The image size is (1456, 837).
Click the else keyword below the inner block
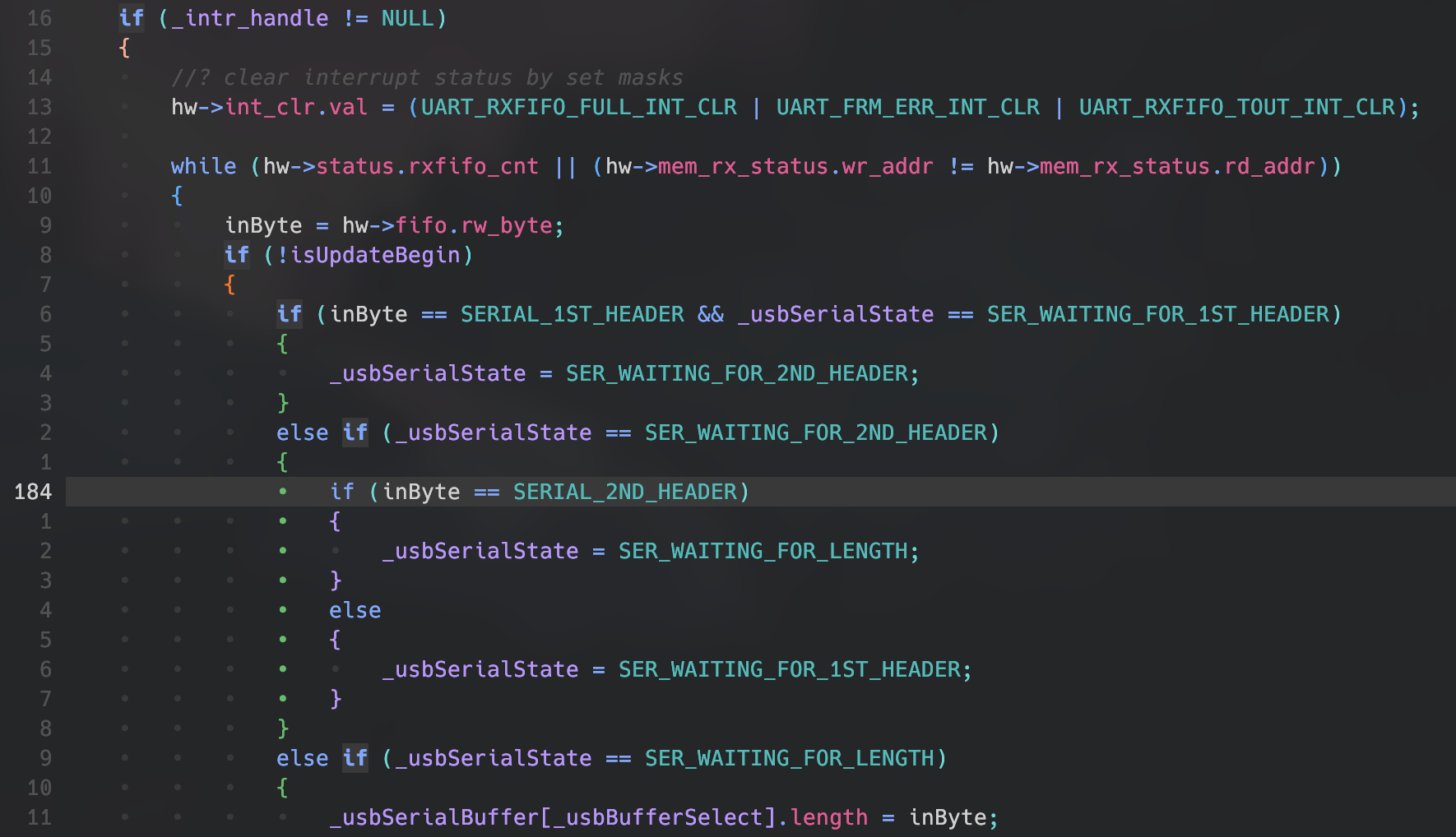pyautogui.click(x=355, y=610)
